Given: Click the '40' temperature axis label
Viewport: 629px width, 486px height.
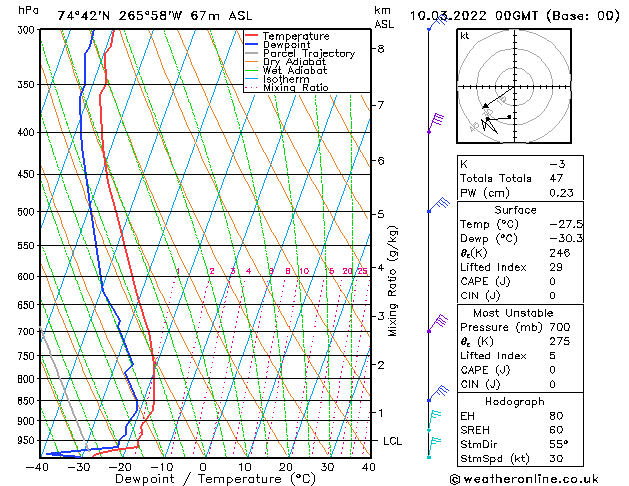Looking at the screenshot, I should click(369, 467).
